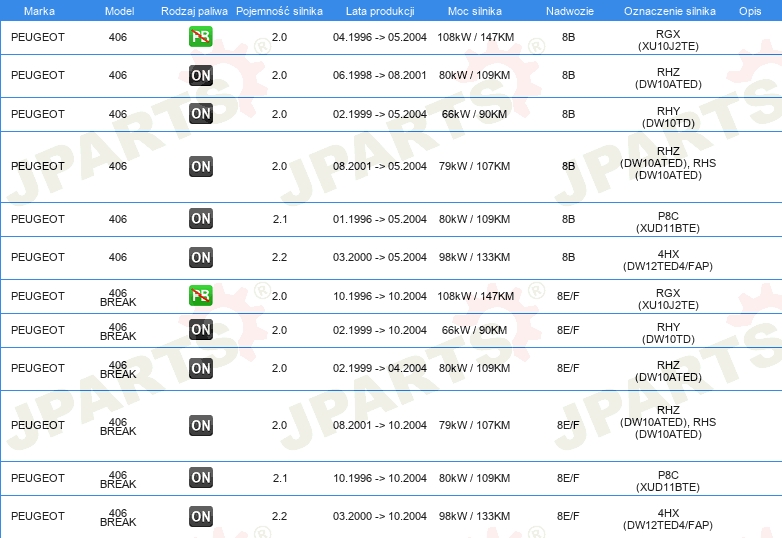Select 4HX (DW12TED4/FAP) cell for 406 BREAK
782x538 pixels.
point(668,519)
